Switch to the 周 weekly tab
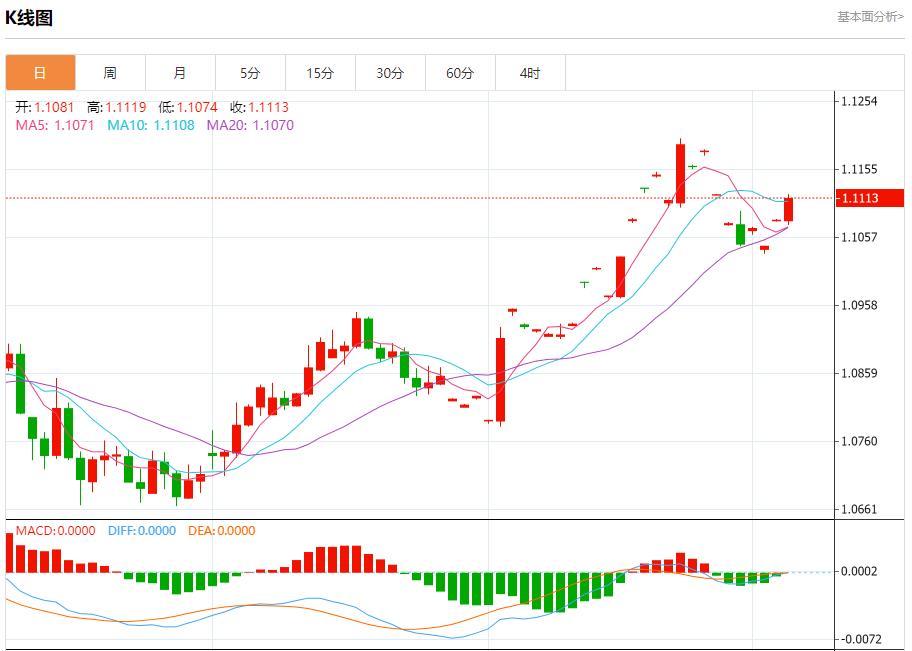Image resolution: width=912 pixels, height=651 pixels. coord(110,73)
